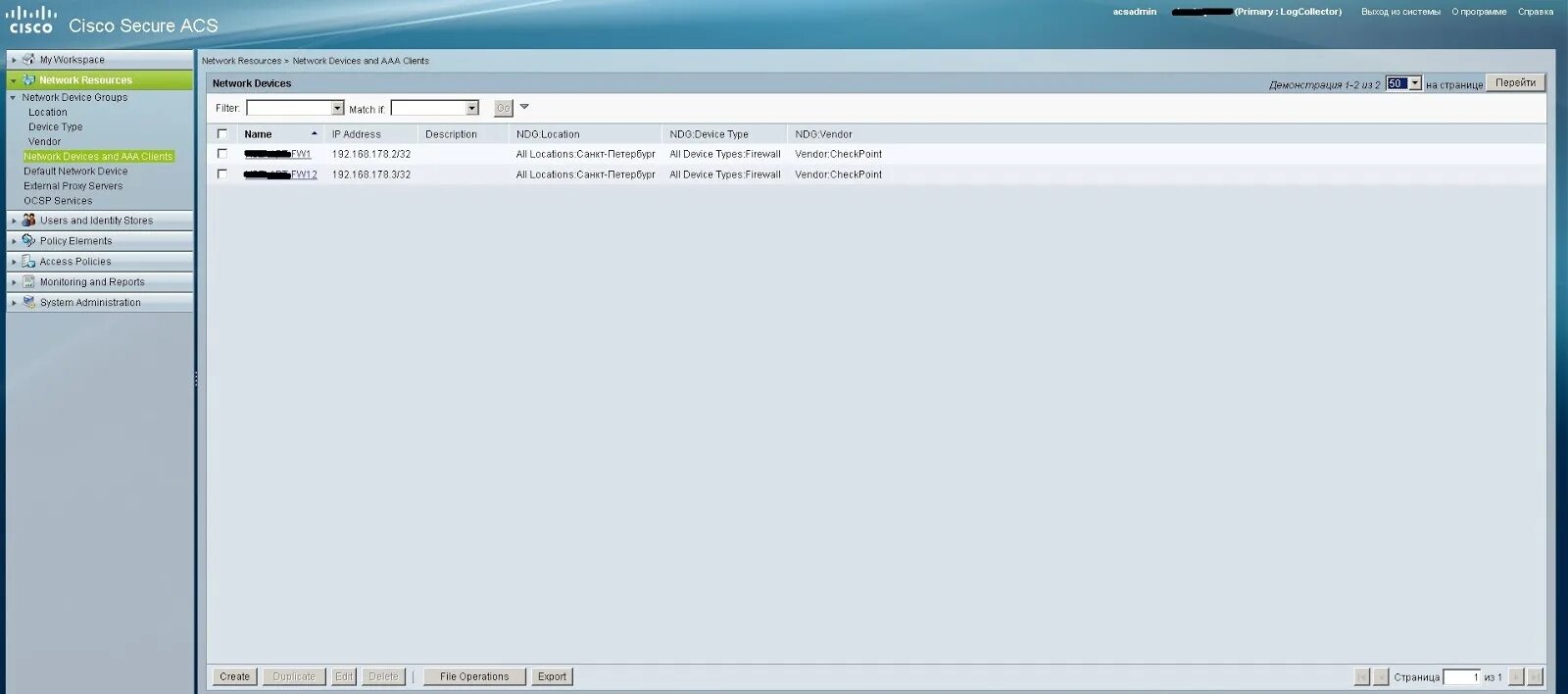Check the box for 192.168.178.3/32 row
Screen dimensions: 1568x694
[222, 174]
